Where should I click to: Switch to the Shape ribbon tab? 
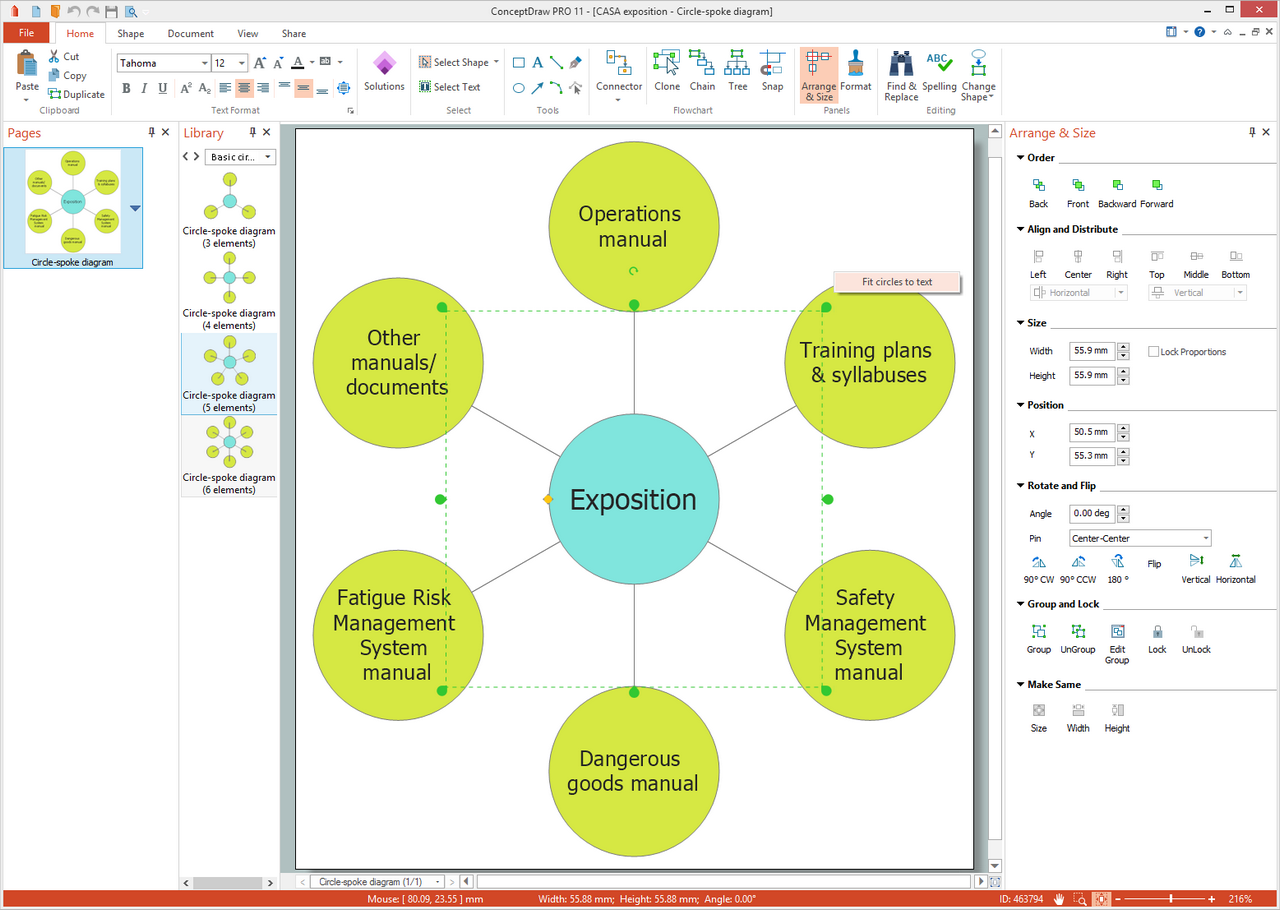(130, 34)
